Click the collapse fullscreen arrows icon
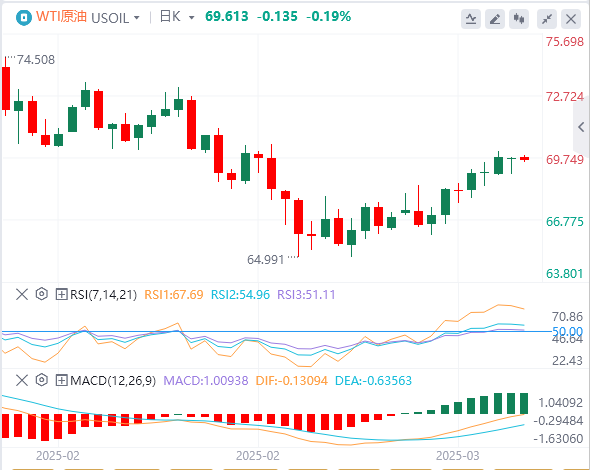Viewport: 590px width, 470px height. [x=547, y=19]
